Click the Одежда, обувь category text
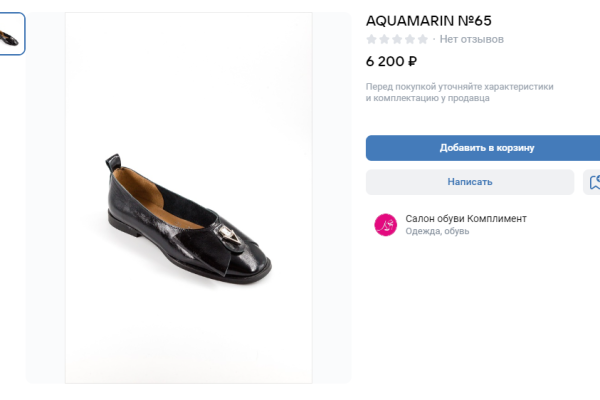Viewport: 600px width, 400px height. coord(437,231)
